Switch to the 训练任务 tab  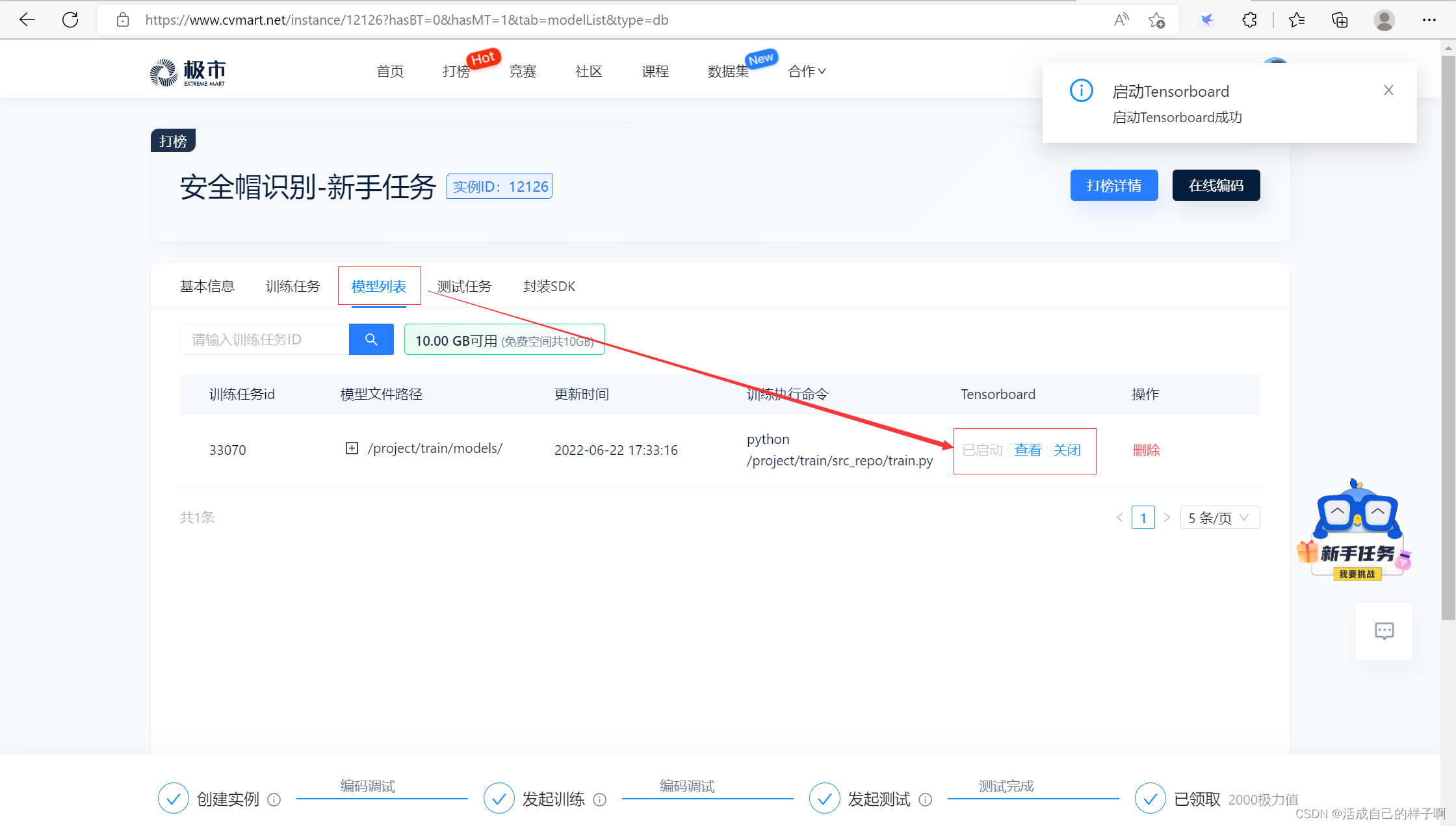pos(292,286)
